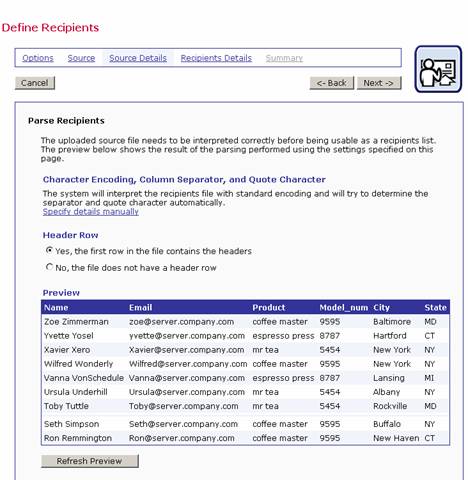
Task: Click the Refresh Preview button
Action: [90, 461]
